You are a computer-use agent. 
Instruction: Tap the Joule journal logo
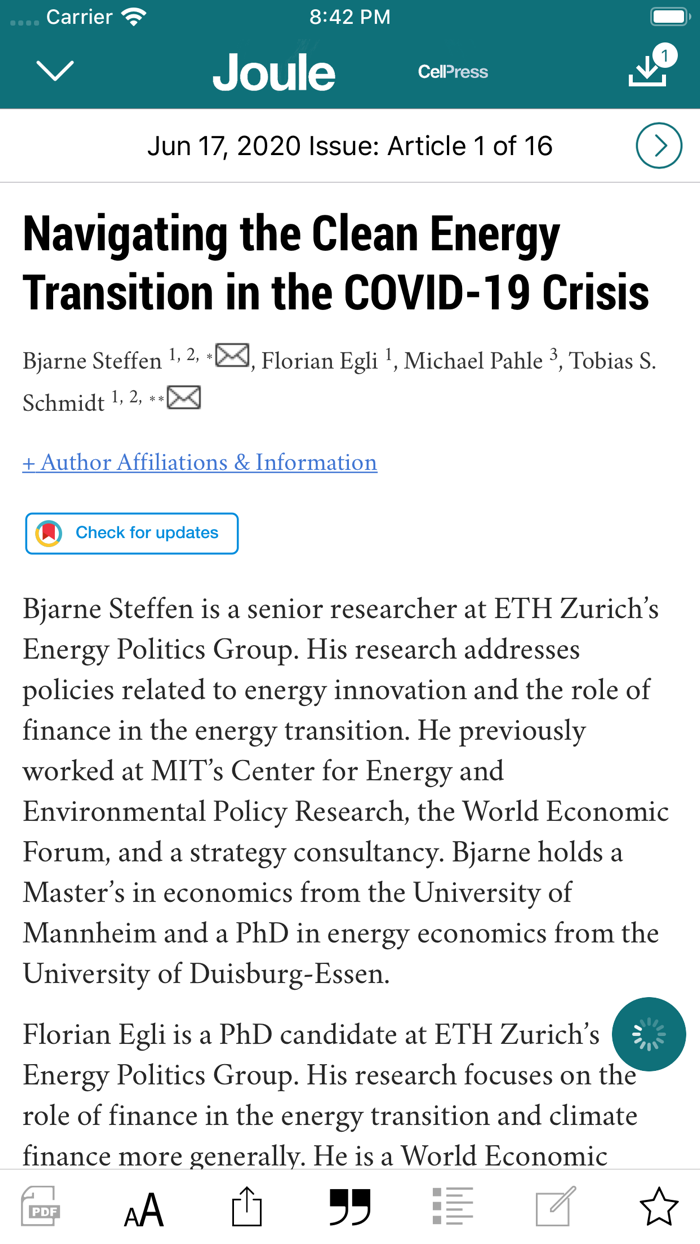[274, 72]
